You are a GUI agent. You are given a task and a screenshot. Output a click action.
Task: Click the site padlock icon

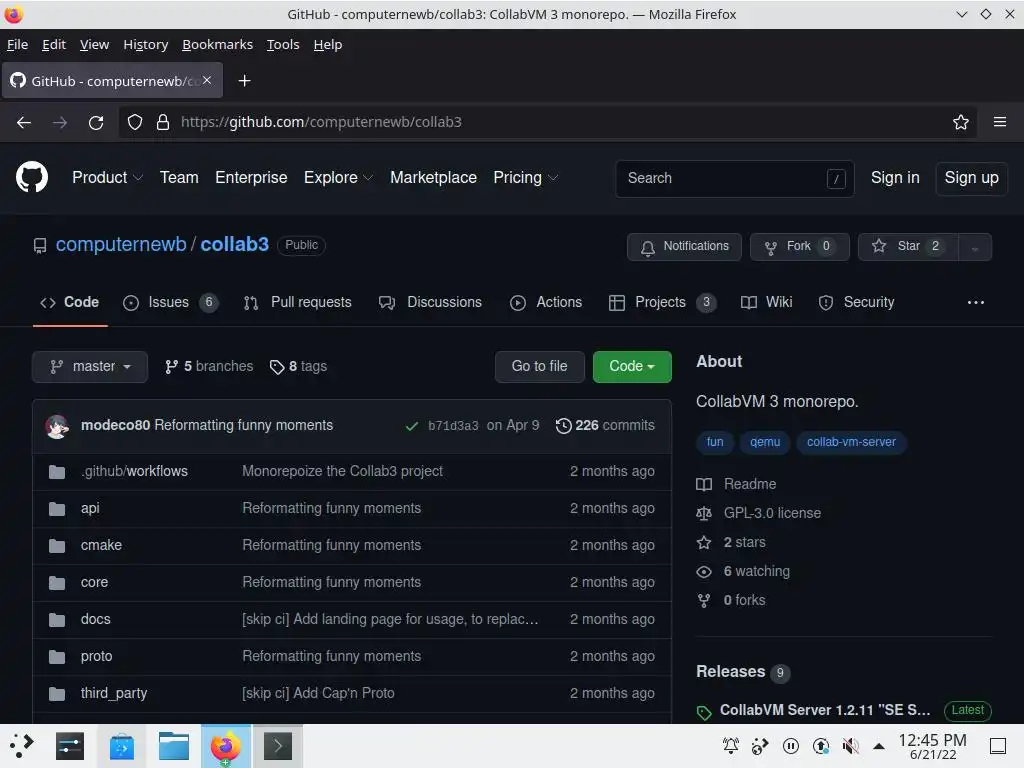click(163, 122)
